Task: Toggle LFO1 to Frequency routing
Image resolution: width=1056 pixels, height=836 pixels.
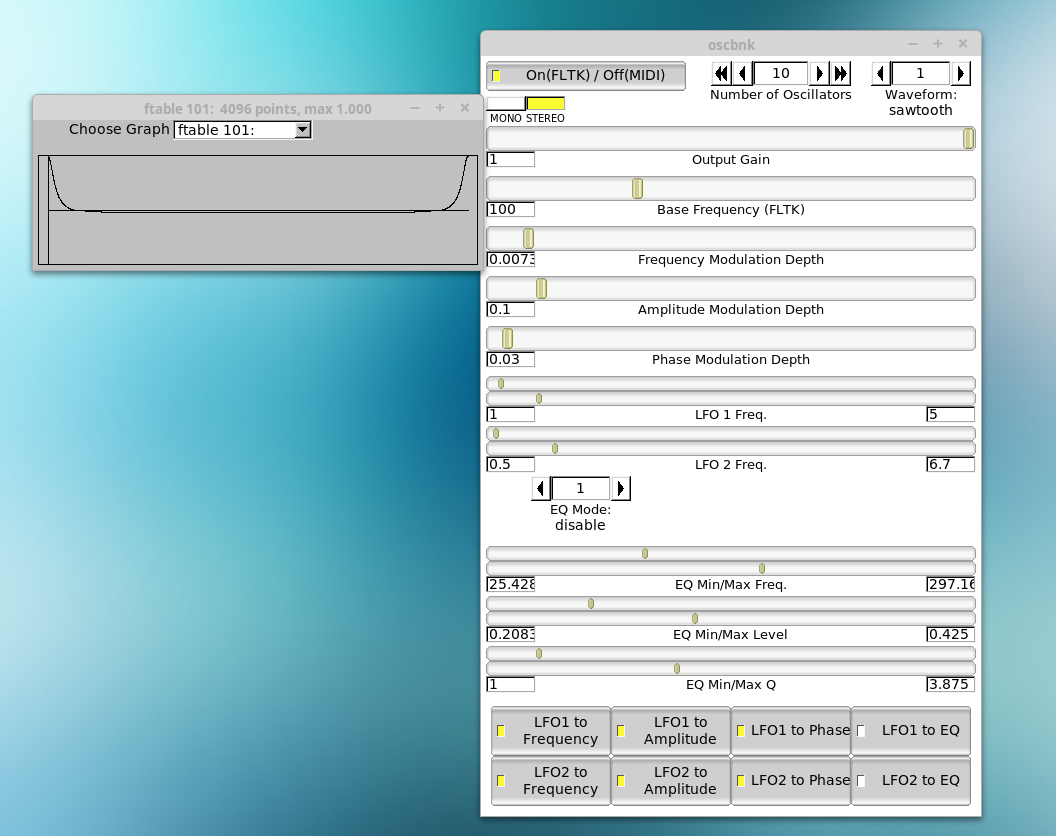Action: 551,730
